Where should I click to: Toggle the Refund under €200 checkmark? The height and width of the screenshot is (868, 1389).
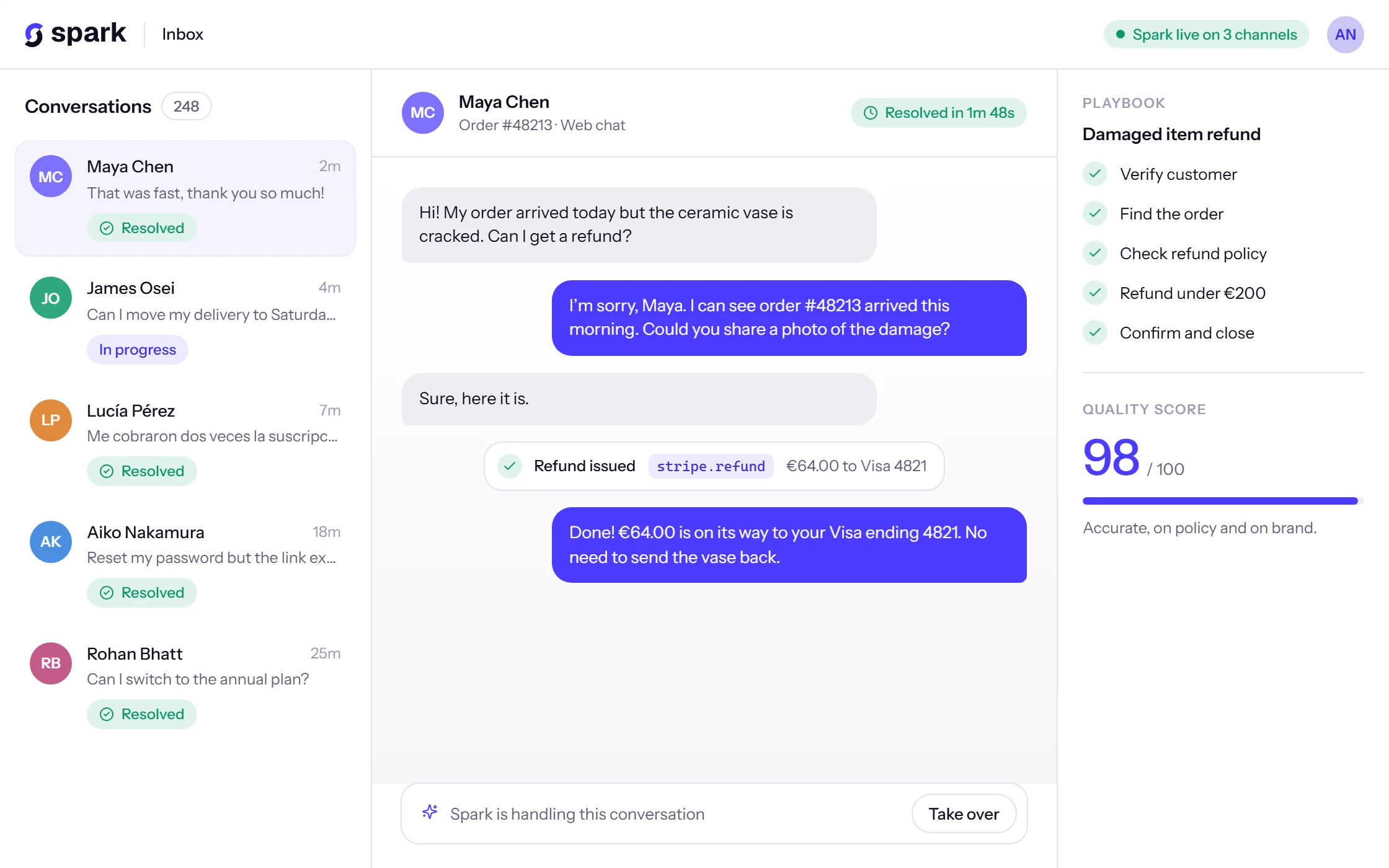point(1095,293)
